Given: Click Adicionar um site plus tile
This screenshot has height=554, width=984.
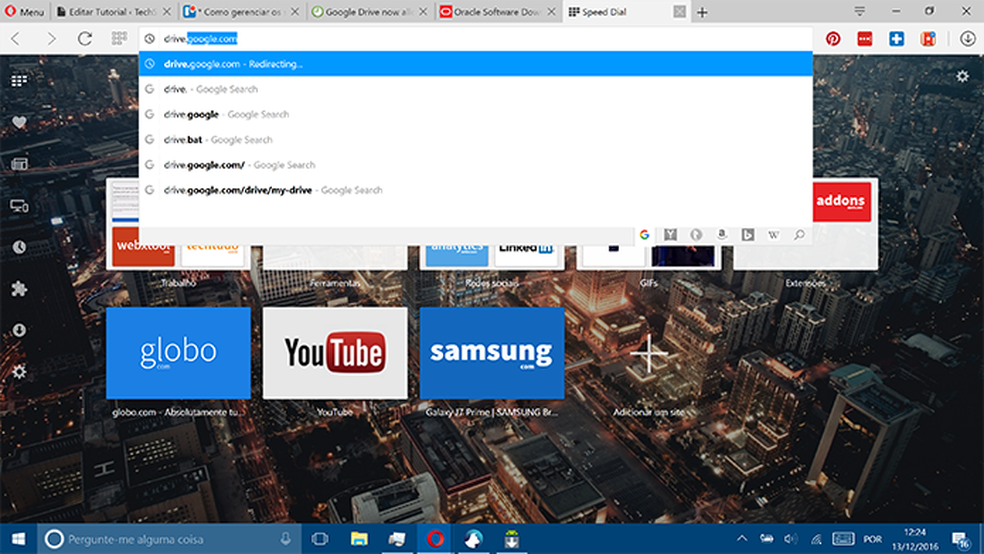Looking at the screenshot, I should click(x=649, y=353).
